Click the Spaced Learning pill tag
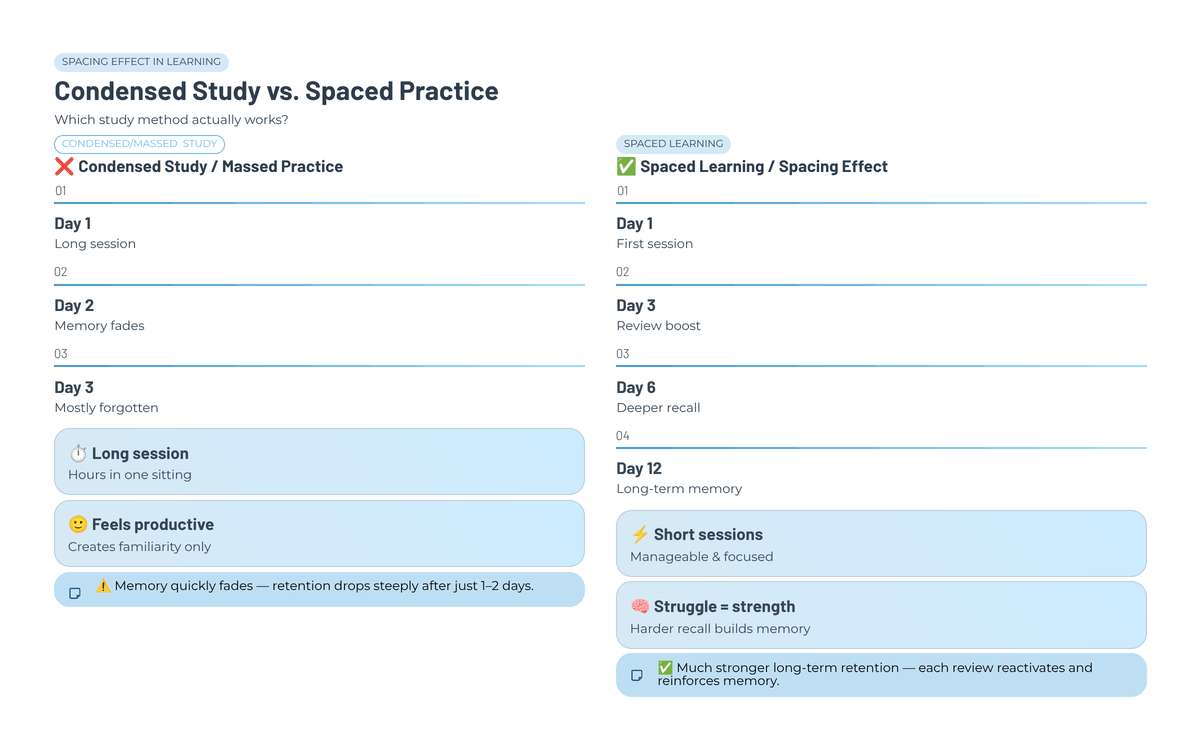 click(673, 144)
